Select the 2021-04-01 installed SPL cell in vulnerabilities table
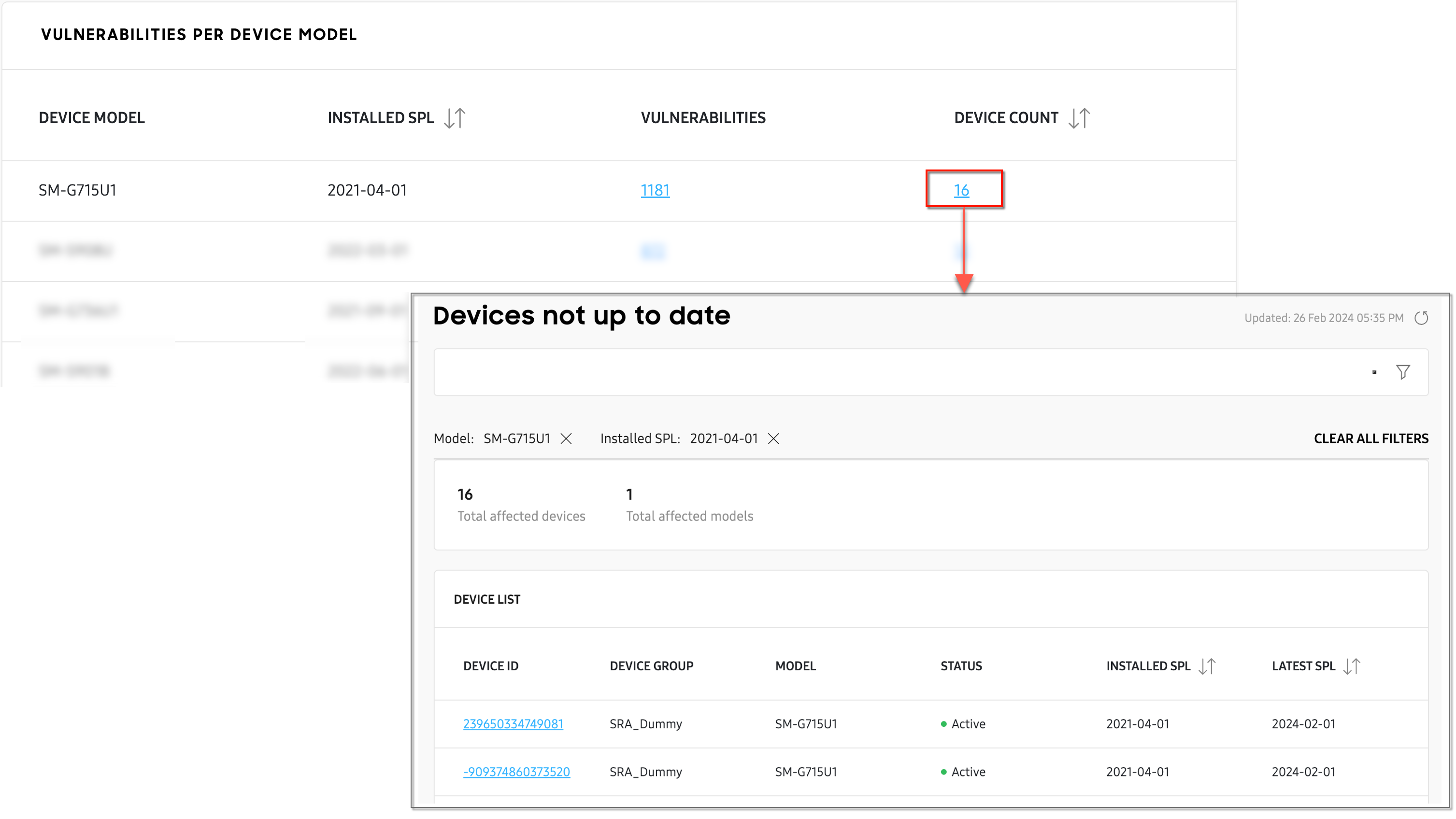The width and height of the screenshot is (1456, 819). [x=368, y=190]
